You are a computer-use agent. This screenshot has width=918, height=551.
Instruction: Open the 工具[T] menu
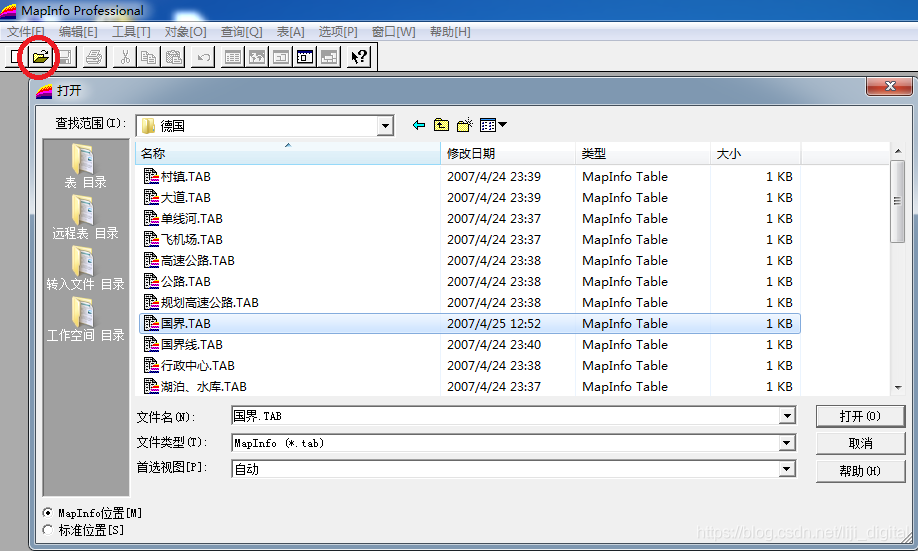tap(131, 32)
